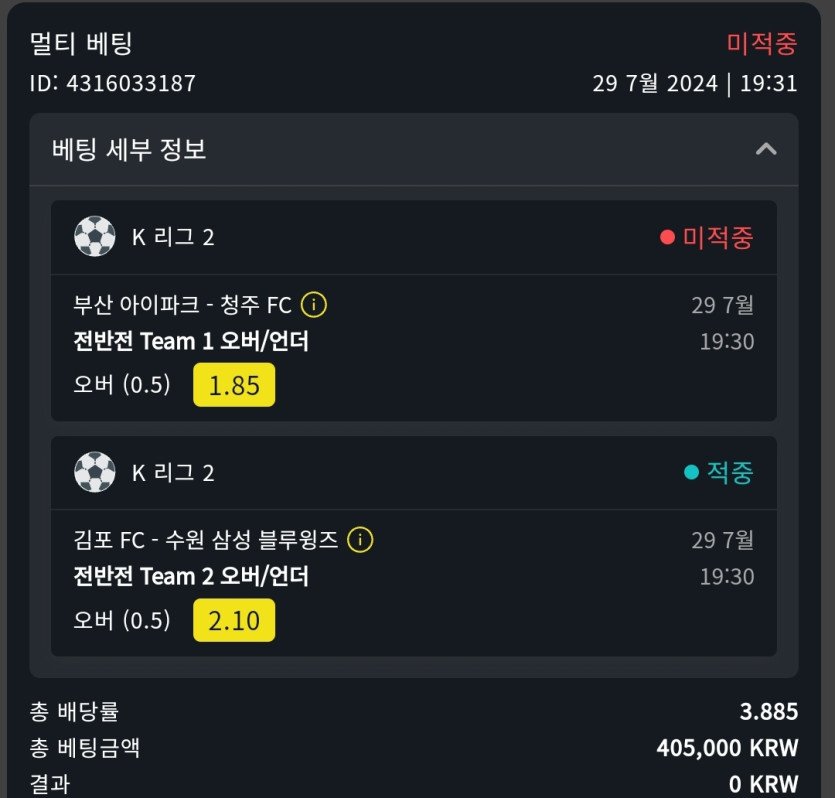Viewport: 835px width, 798px height.
Task: Click the red 미적중 status dot in first bet
Action: (x=668, y=238)
